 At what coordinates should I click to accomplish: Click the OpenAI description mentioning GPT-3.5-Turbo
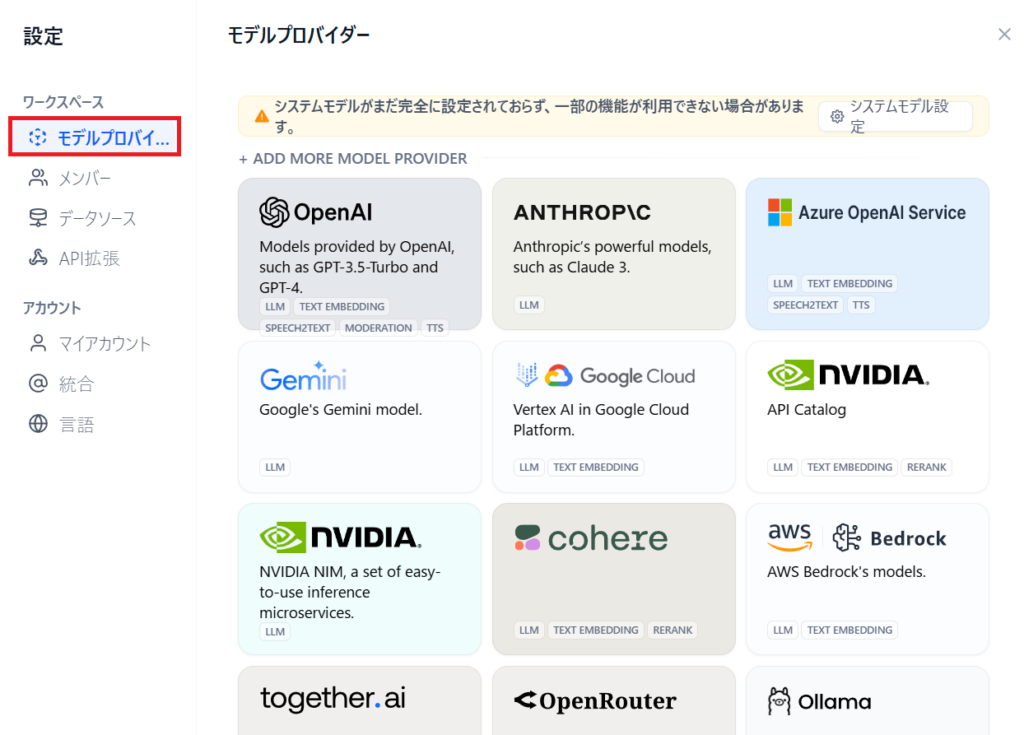[357, 267]
